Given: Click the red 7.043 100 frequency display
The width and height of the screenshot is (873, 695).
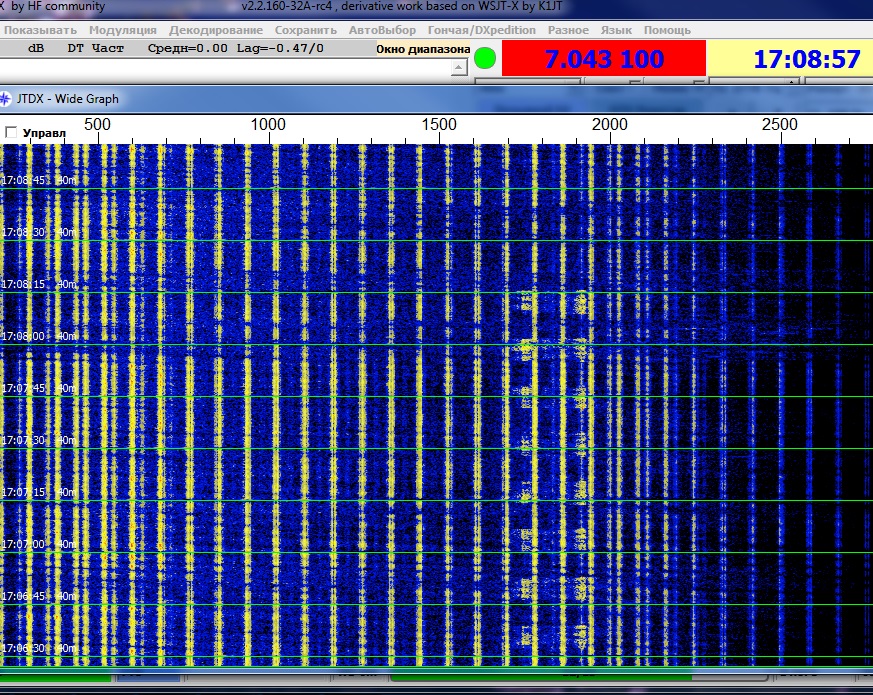Looking at the screenshot, I should [x=603, y=59].
